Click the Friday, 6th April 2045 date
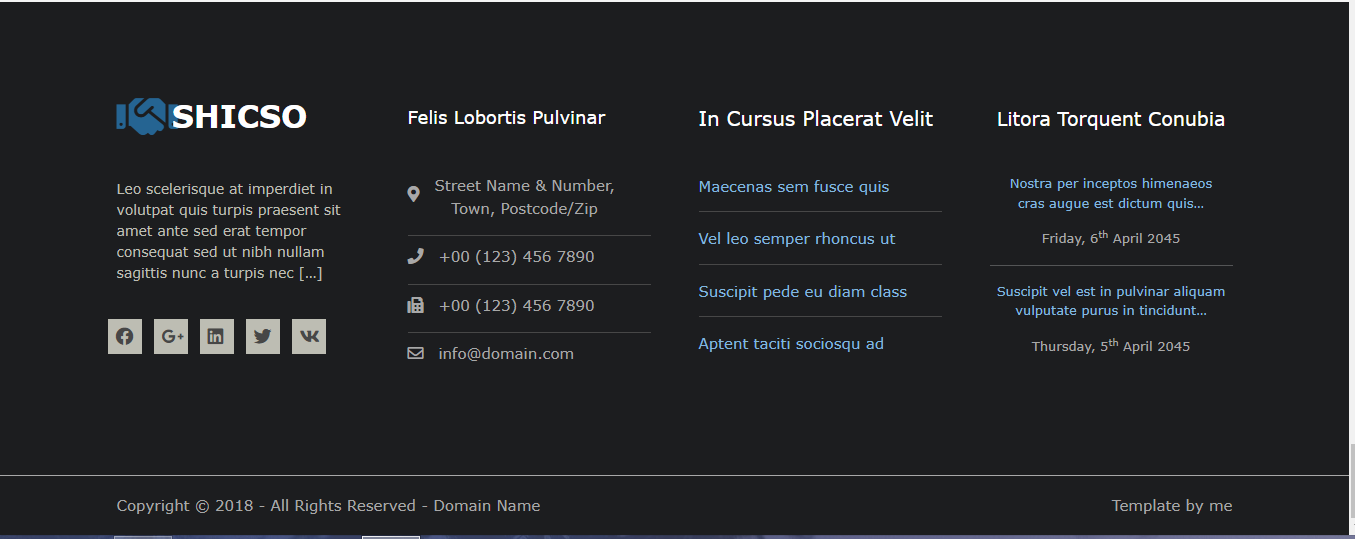The image size is (1355, 539). 1111,238
